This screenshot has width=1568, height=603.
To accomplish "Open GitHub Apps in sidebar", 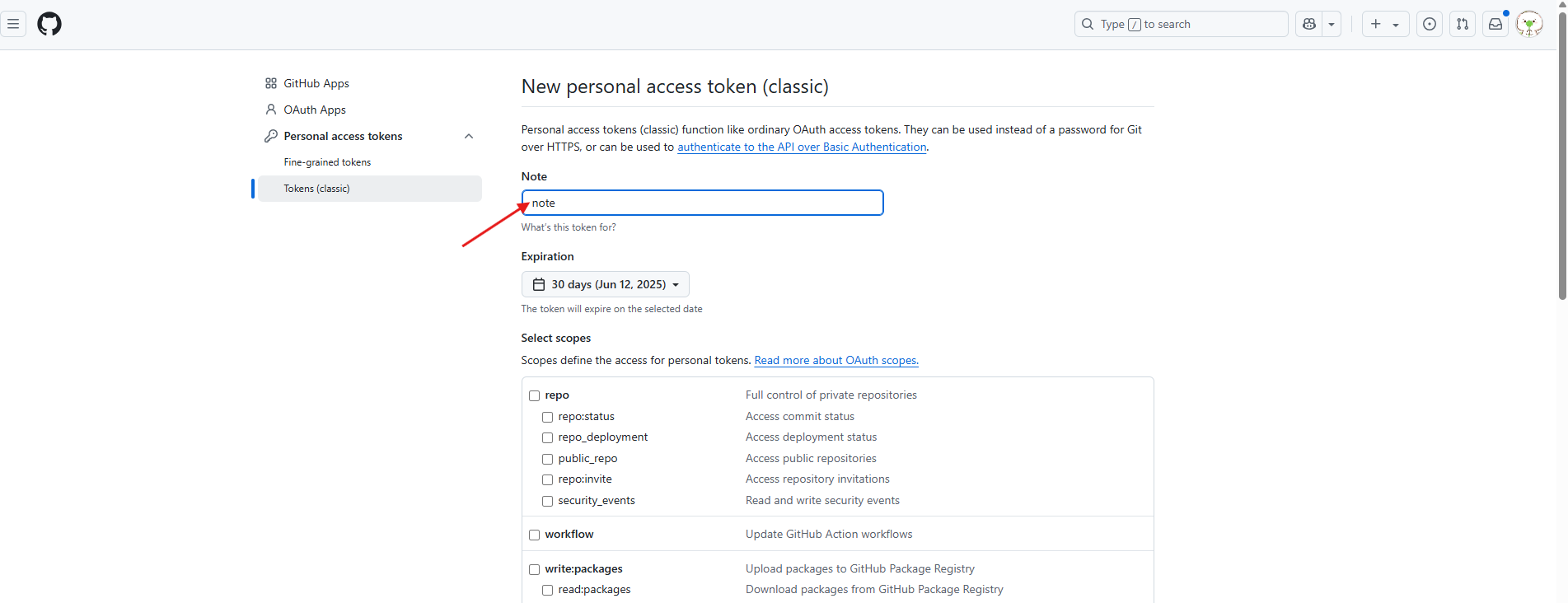I will tap(316, 83).
